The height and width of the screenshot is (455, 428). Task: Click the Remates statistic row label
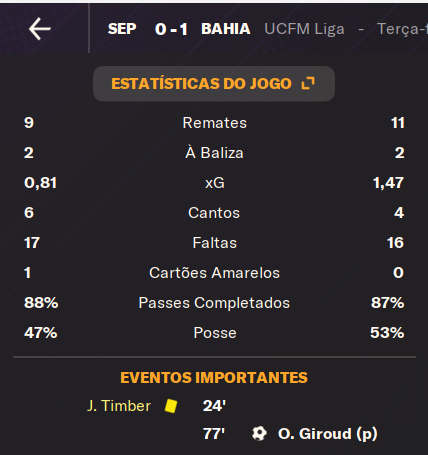click(x=214, y=123)
